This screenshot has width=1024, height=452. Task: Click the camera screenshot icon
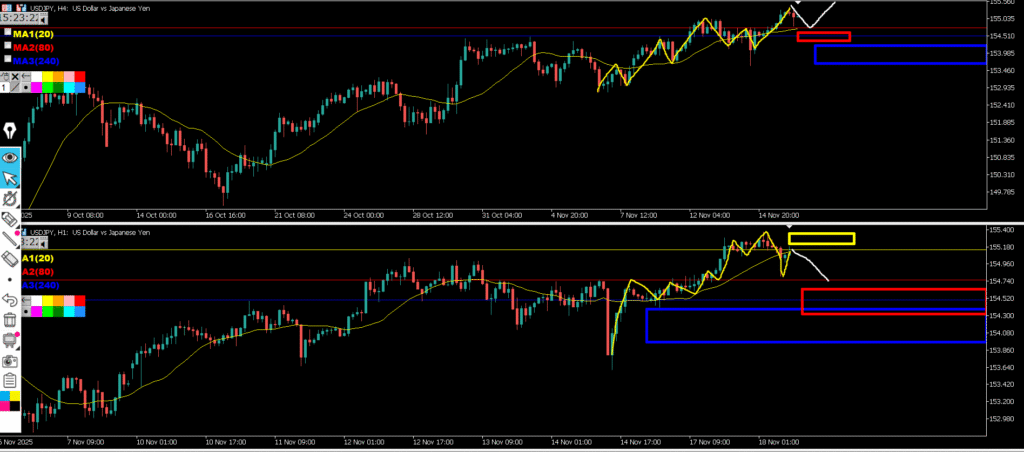point(11,360)
